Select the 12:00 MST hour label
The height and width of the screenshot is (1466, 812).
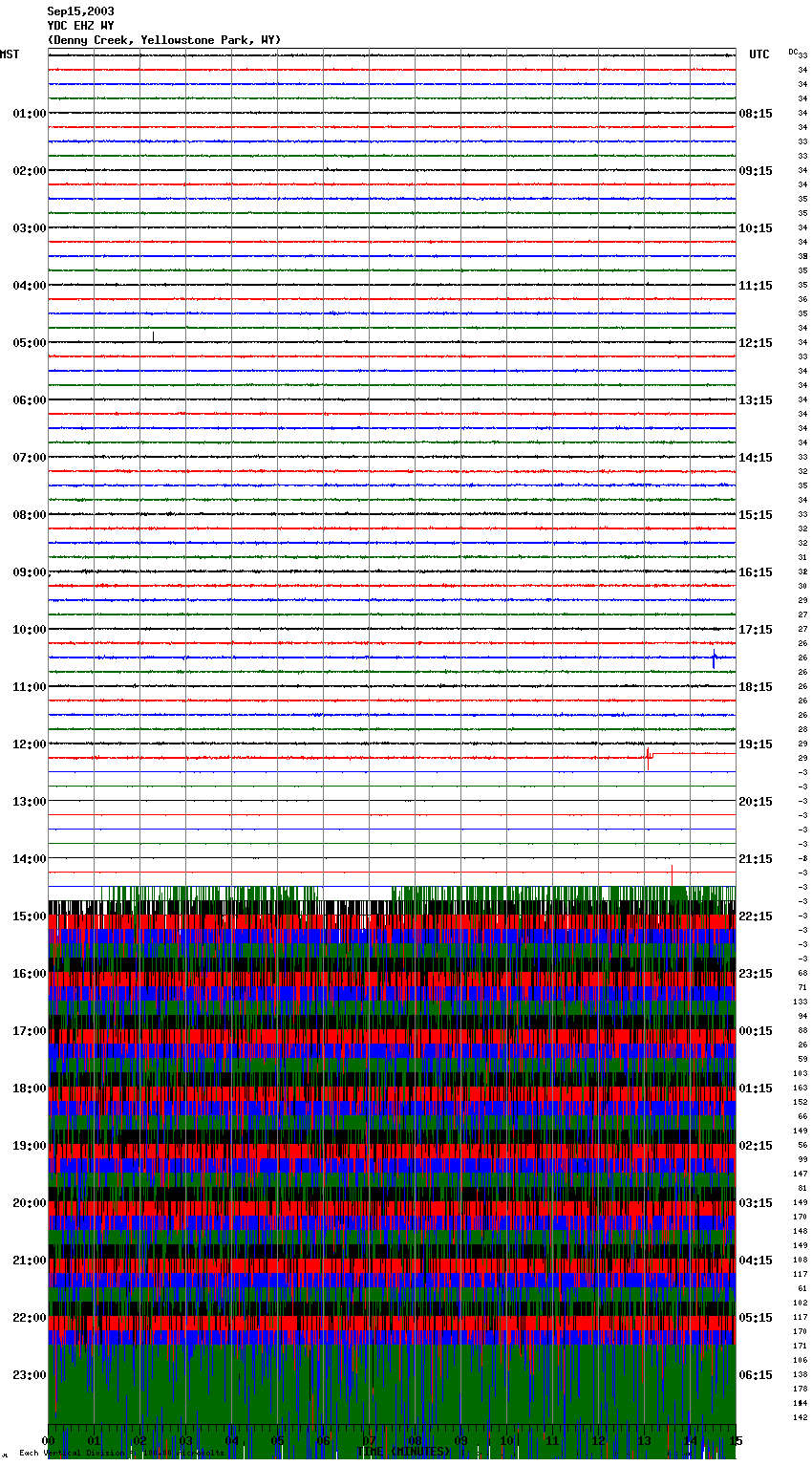pos(29,744)
